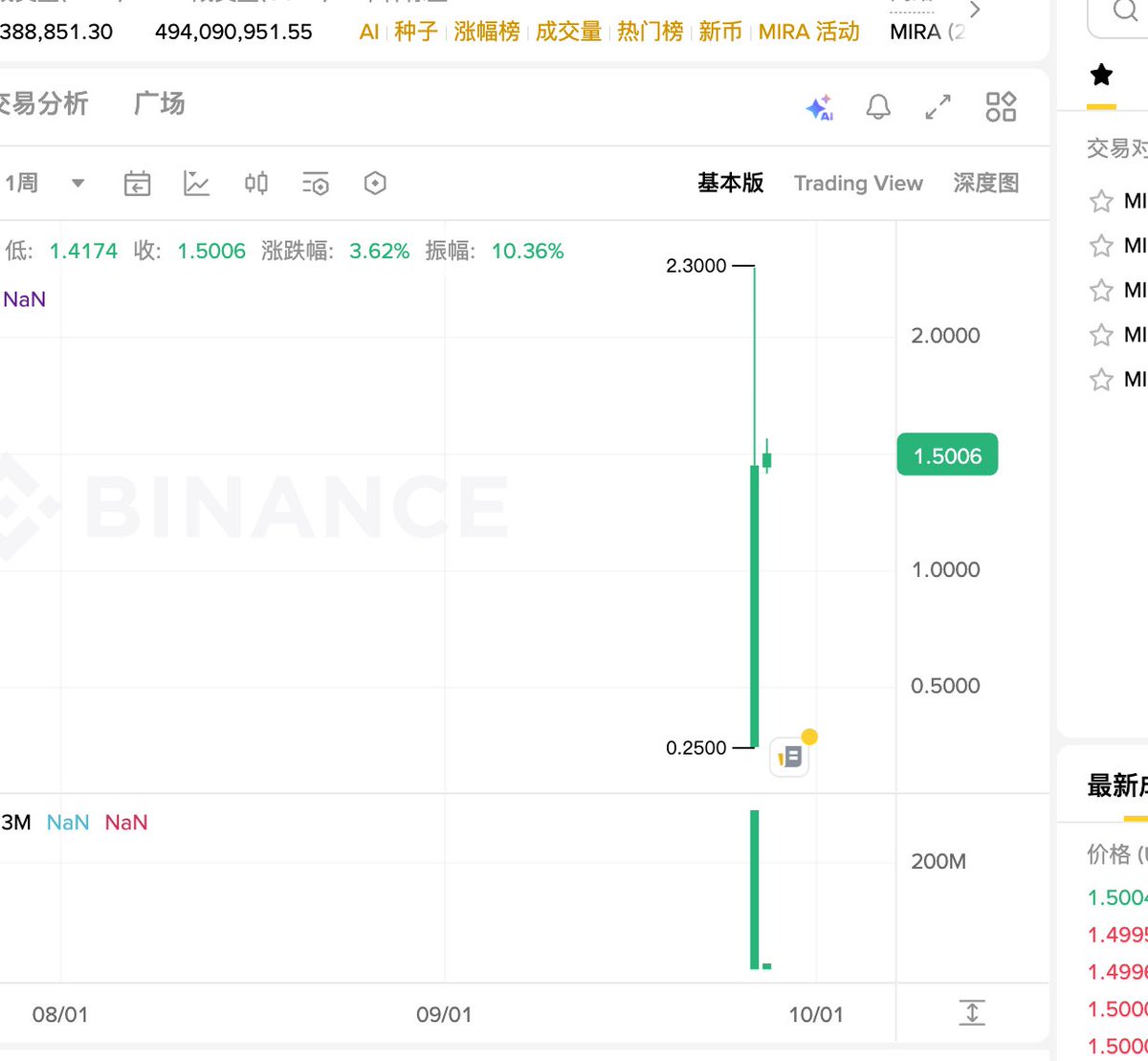Click the MIRA 活动 link
The height and width of the screenshot is (1061, 1148).
point(808,32)
